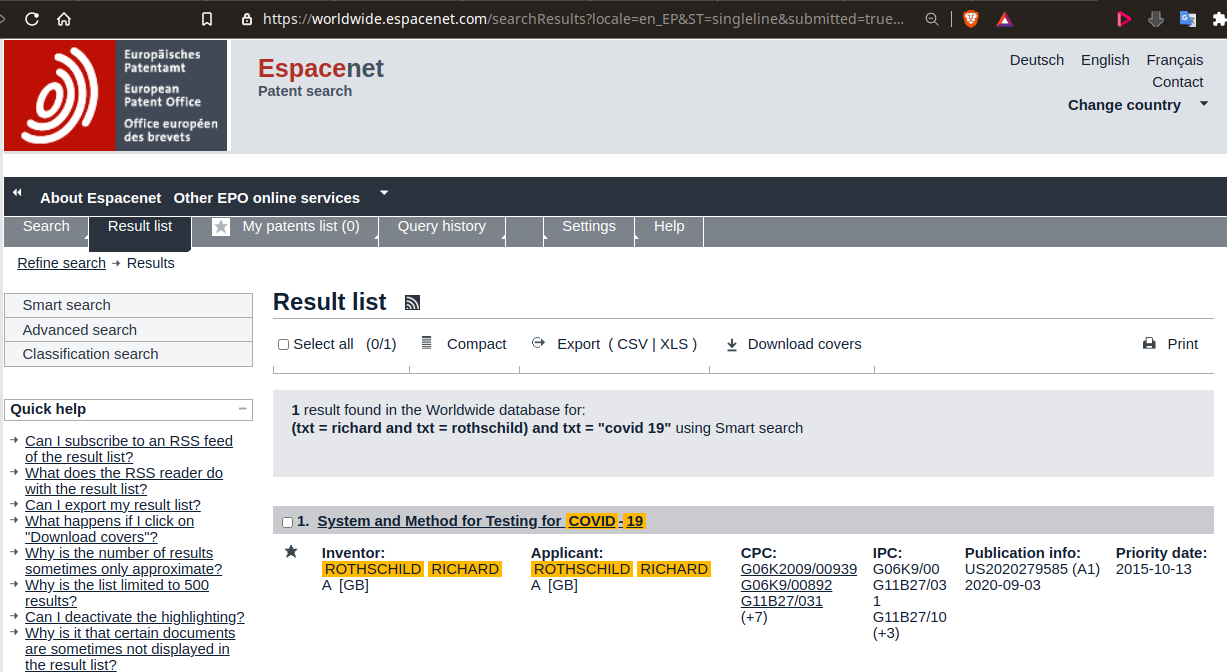Tick the checkbox for result 1
Image resolution: width=1227 pixels, height=672 pixels.
coord(288,522)
